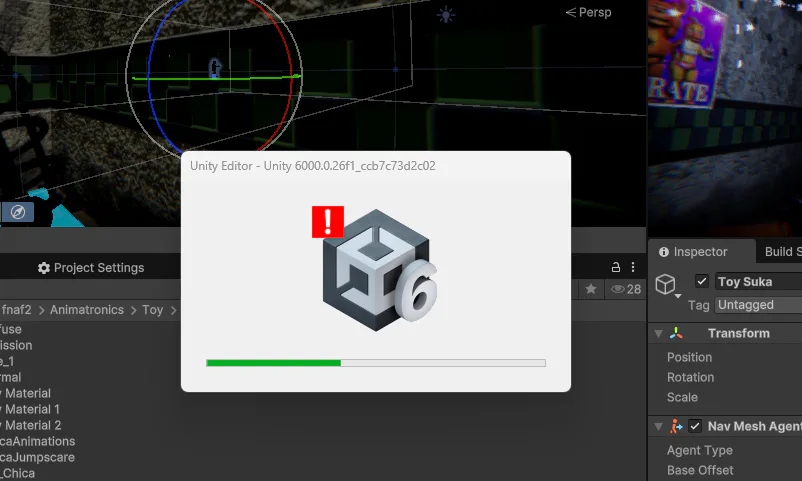Select the asset row ending in fuse
Image resolution: width=802 pixels, height=481 pixels.
click(11, 329)
